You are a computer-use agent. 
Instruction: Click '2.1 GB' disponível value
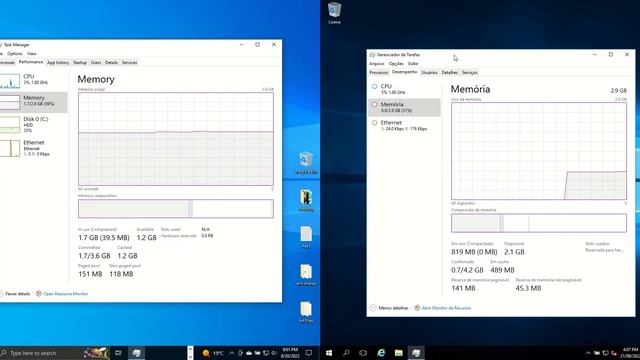pyautogui.click(x=514, y=252)
